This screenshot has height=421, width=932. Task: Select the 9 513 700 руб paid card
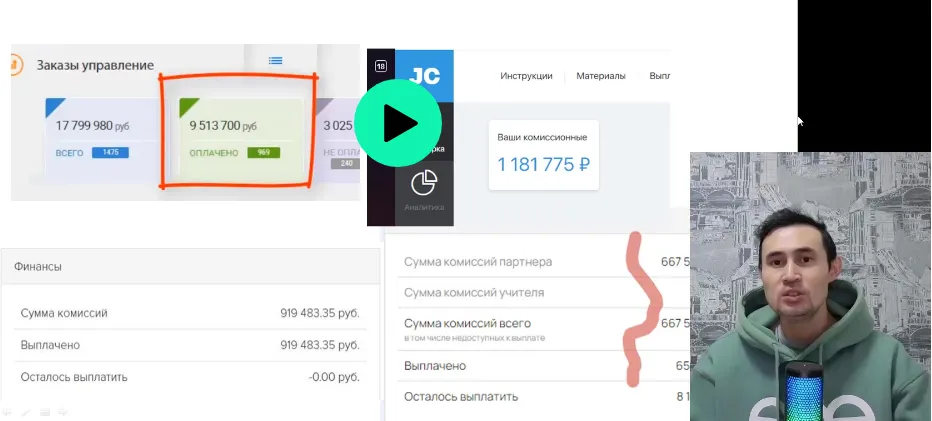[241, 140]
